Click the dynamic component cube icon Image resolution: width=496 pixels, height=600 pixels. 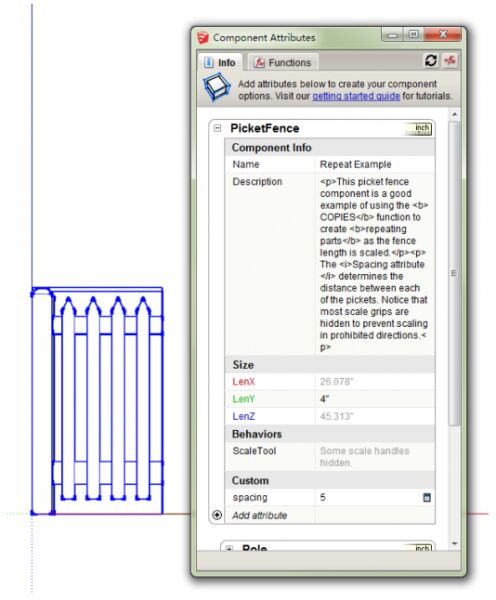(x=216, y=87)
